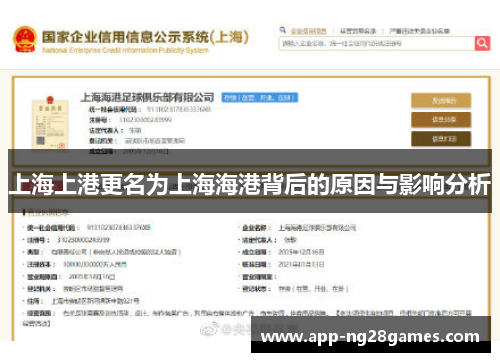Click the 注册号 value 310230000243999 in details table
500x362 pixels.
point(83,240)
